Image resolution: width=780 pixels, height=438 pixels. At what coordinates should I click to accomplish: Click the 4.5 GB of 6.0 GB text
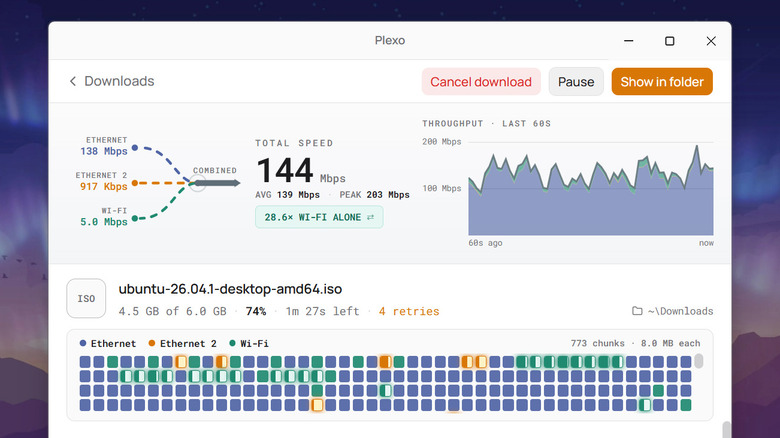(172, 311)
